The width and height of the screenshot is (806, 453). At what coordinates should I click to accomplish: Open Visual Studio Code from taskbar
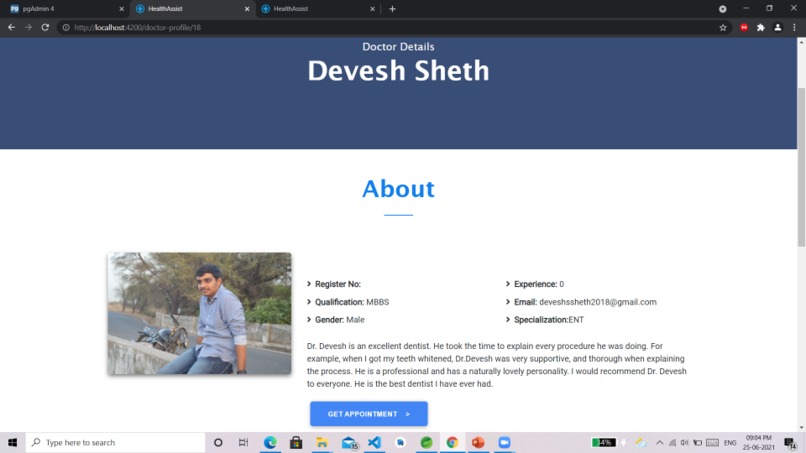click(375, 442)
